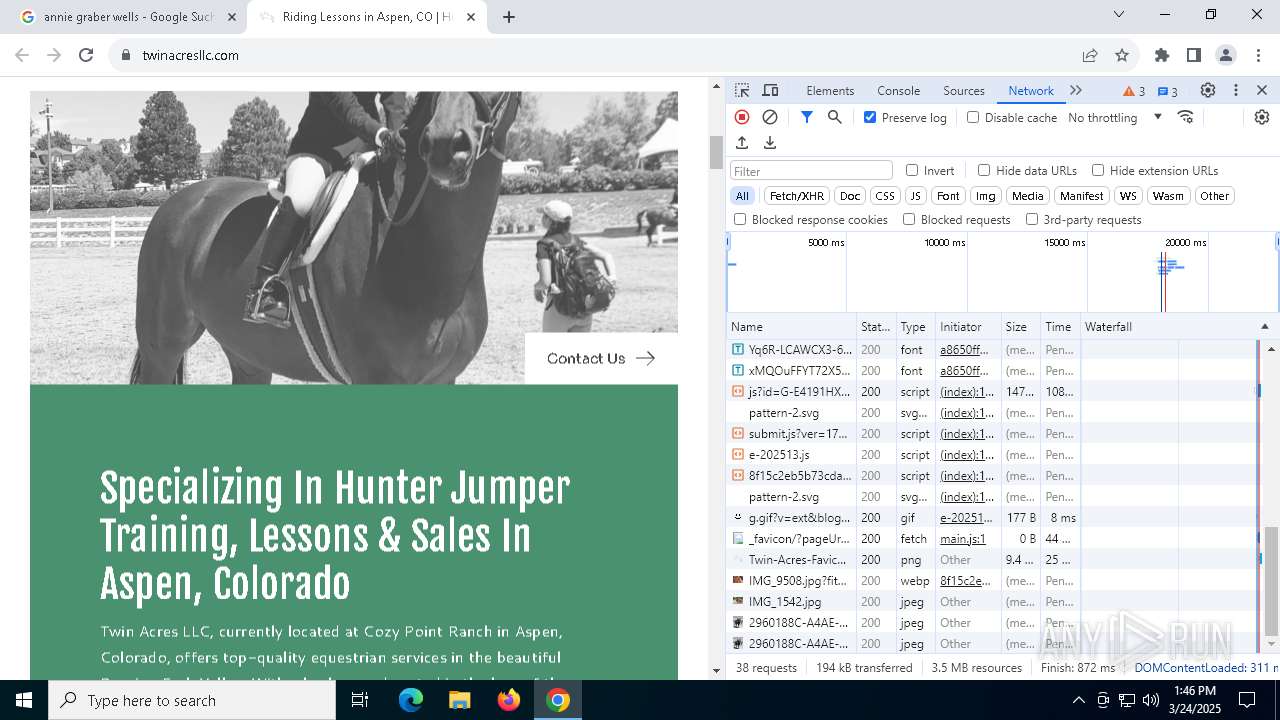Viewport: 1280px width, 720px height.
Task: Open DevTools settings gear
Action: (1208, 90)
